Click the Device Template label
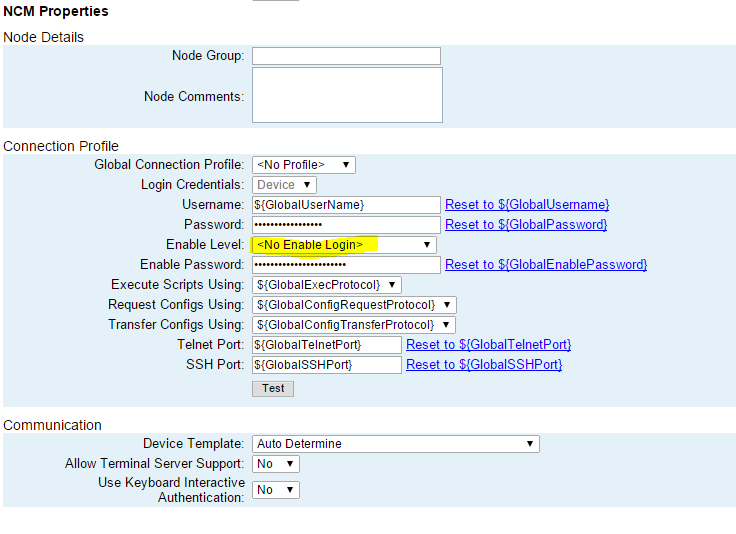Screen dimensions: 736x534 (x=193, y=443)
